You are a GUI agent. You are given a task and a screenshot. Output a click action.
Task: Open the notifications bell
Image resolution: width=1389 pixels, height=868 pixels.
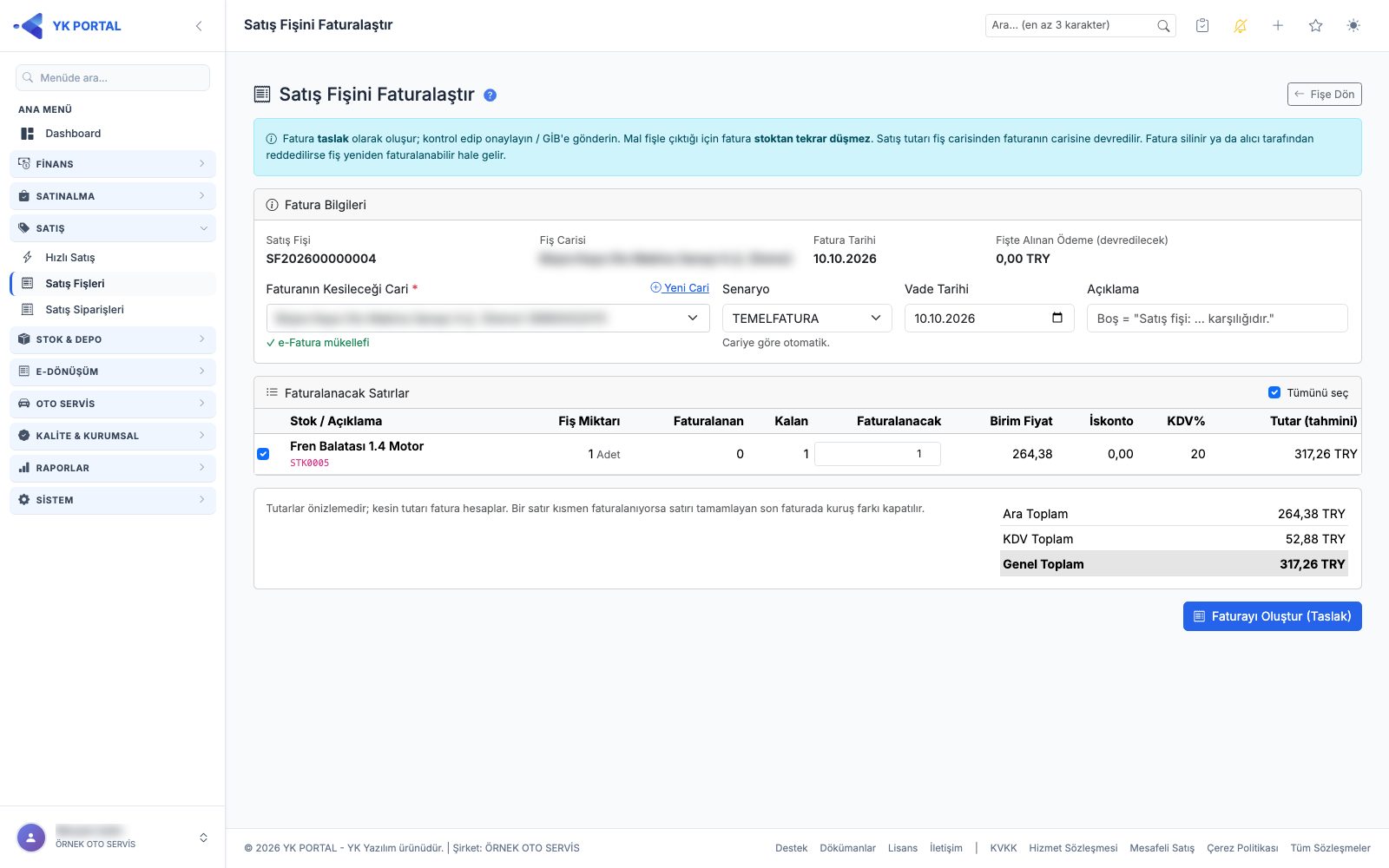pos(1240,26)
